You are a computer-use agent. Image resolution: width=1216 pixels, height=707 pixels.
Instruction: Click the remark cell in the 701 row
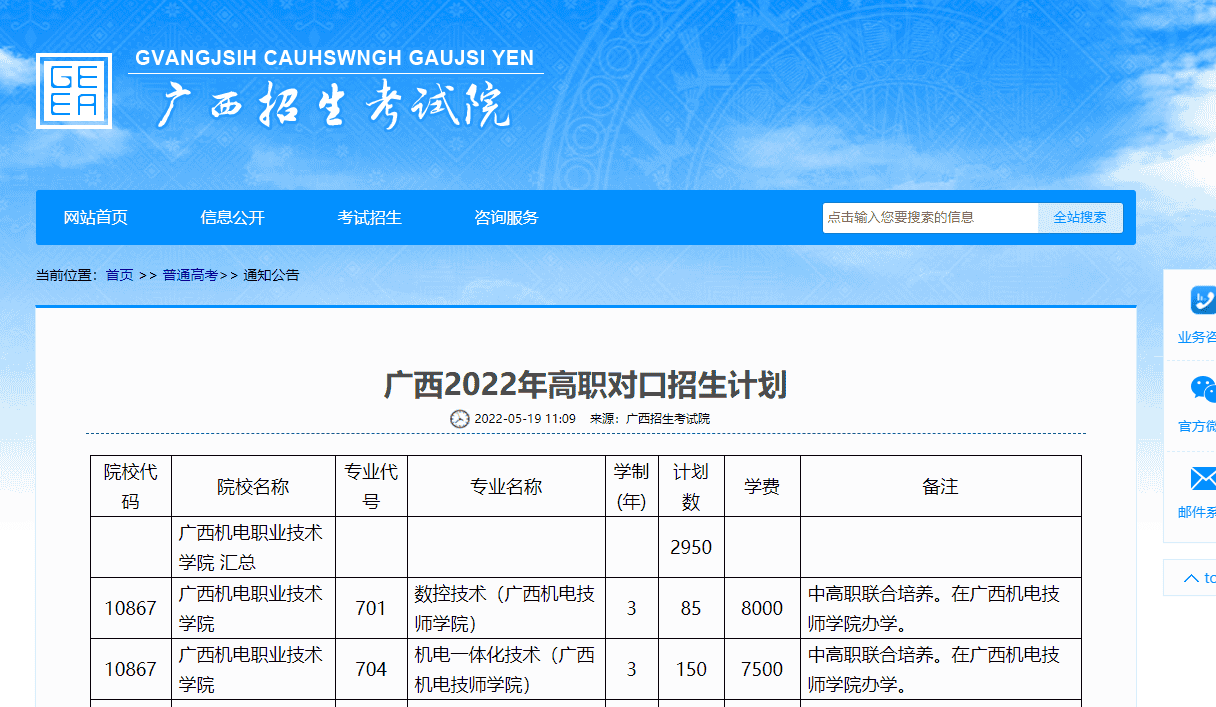(x=941, y=608)
